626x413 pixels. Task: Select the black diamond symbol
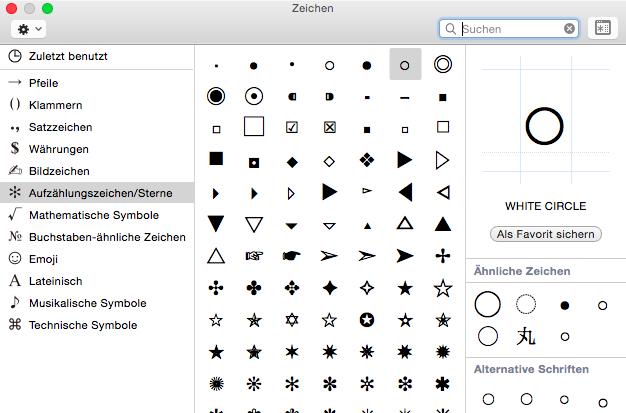[x=292, y=162]
